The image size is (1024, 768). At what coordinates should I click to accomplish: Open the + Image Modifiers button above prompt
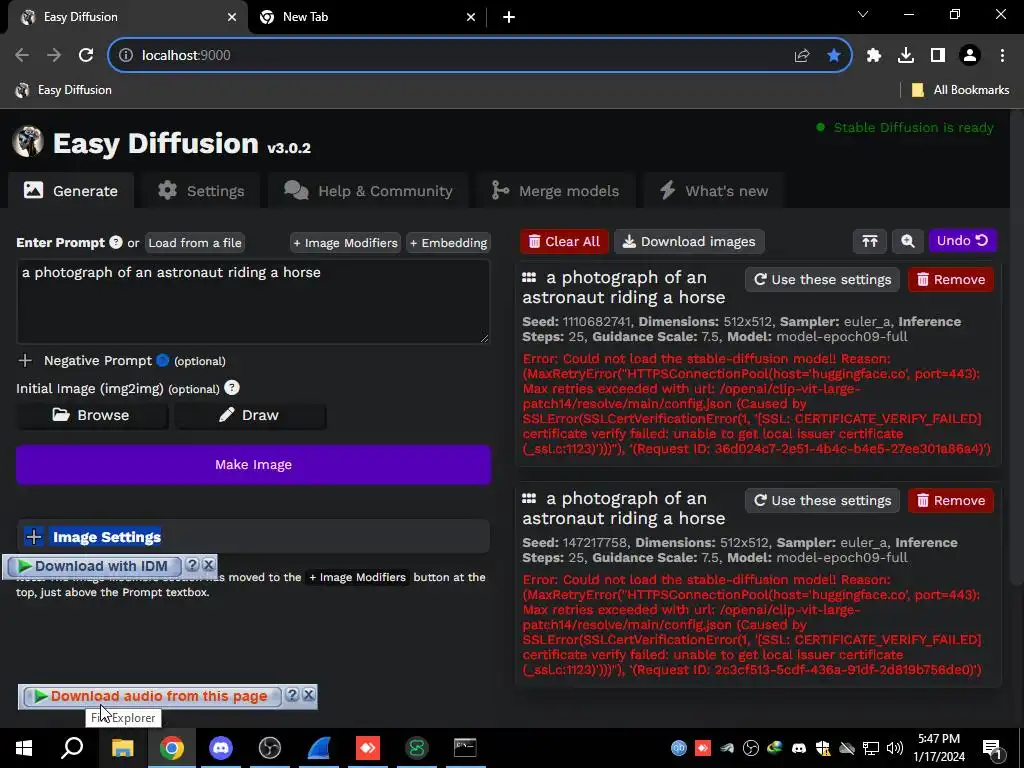coord(345,242)
